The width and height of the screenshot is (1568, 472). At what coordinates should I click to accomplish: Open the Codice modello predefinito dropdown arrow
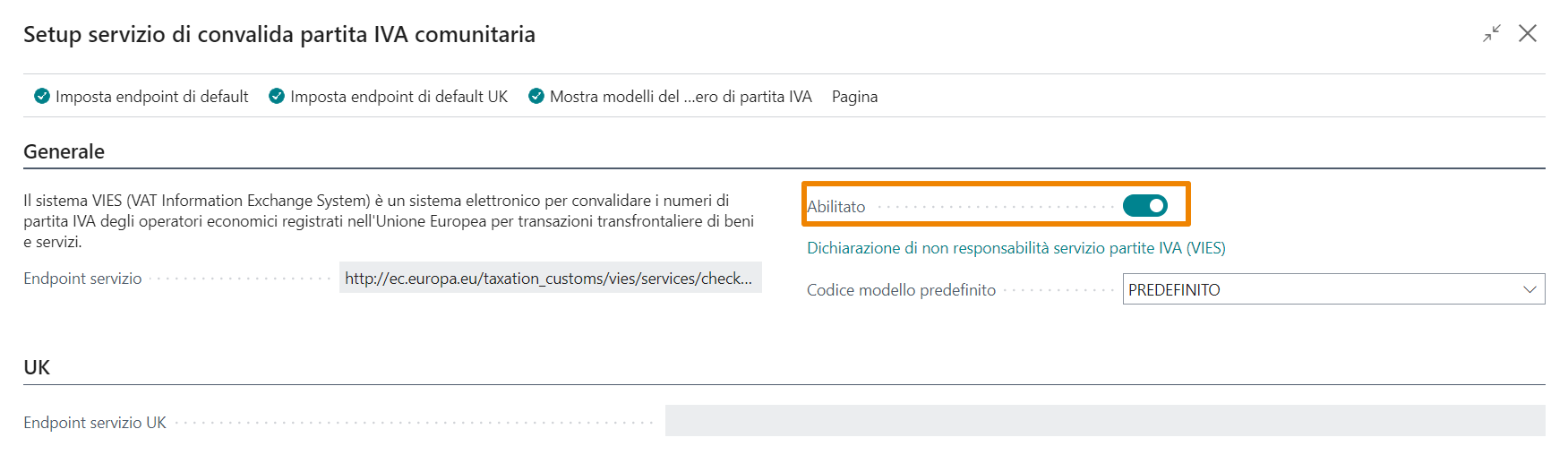1529,289
